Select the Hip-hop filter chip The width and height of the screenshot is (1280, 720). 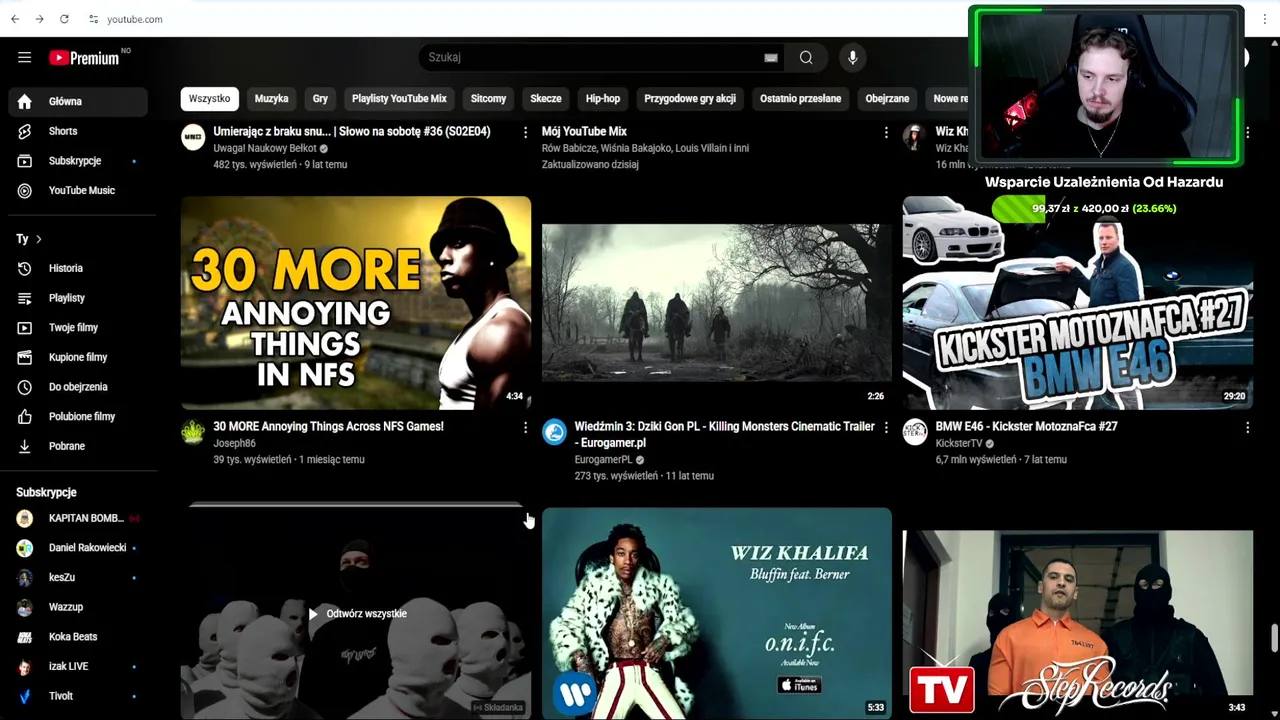coord(603,98)
